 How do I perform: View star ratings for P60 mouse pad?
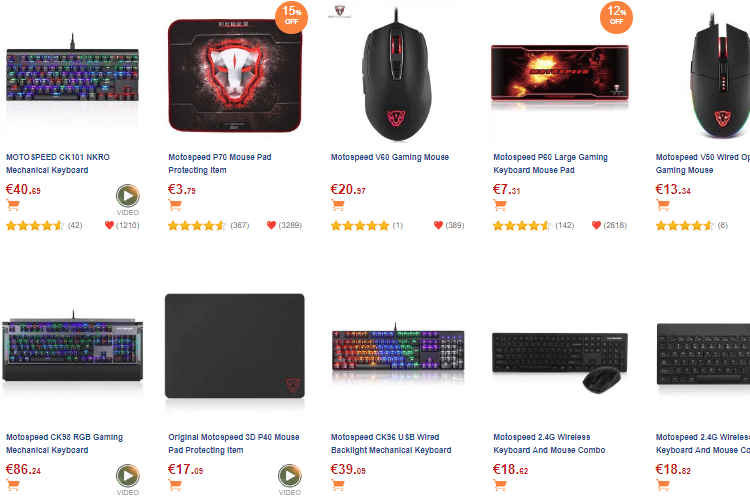[x=522, y=225]
